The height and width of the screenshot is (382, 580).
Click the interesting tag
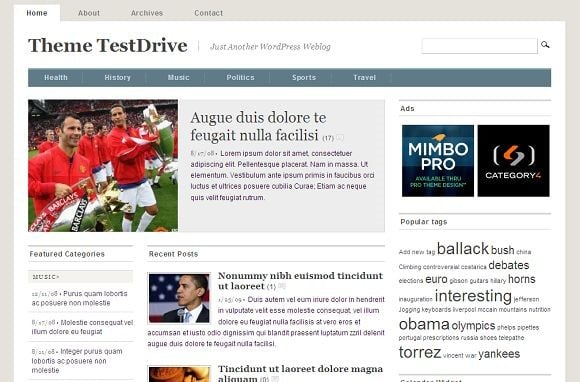click(x=473, y=296)
